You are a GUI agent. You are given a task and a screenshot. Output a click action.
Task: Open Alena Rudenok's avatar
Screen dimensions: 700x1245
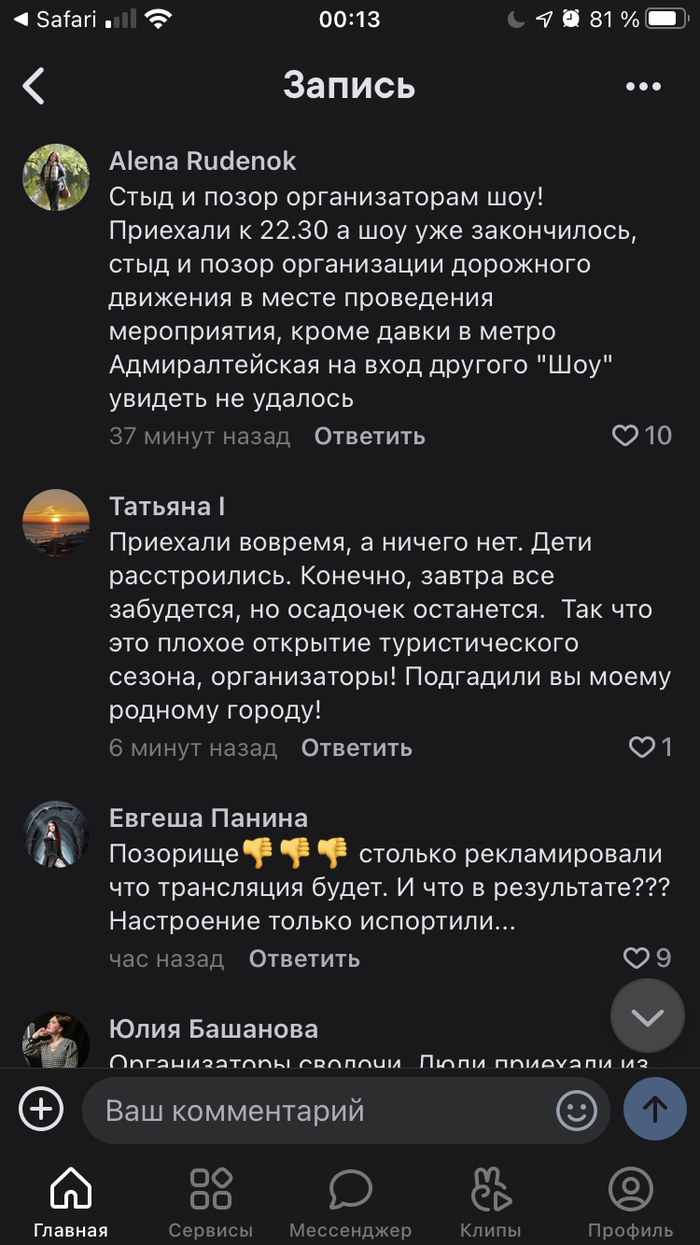pyautogui.click(x=56, y=177)
